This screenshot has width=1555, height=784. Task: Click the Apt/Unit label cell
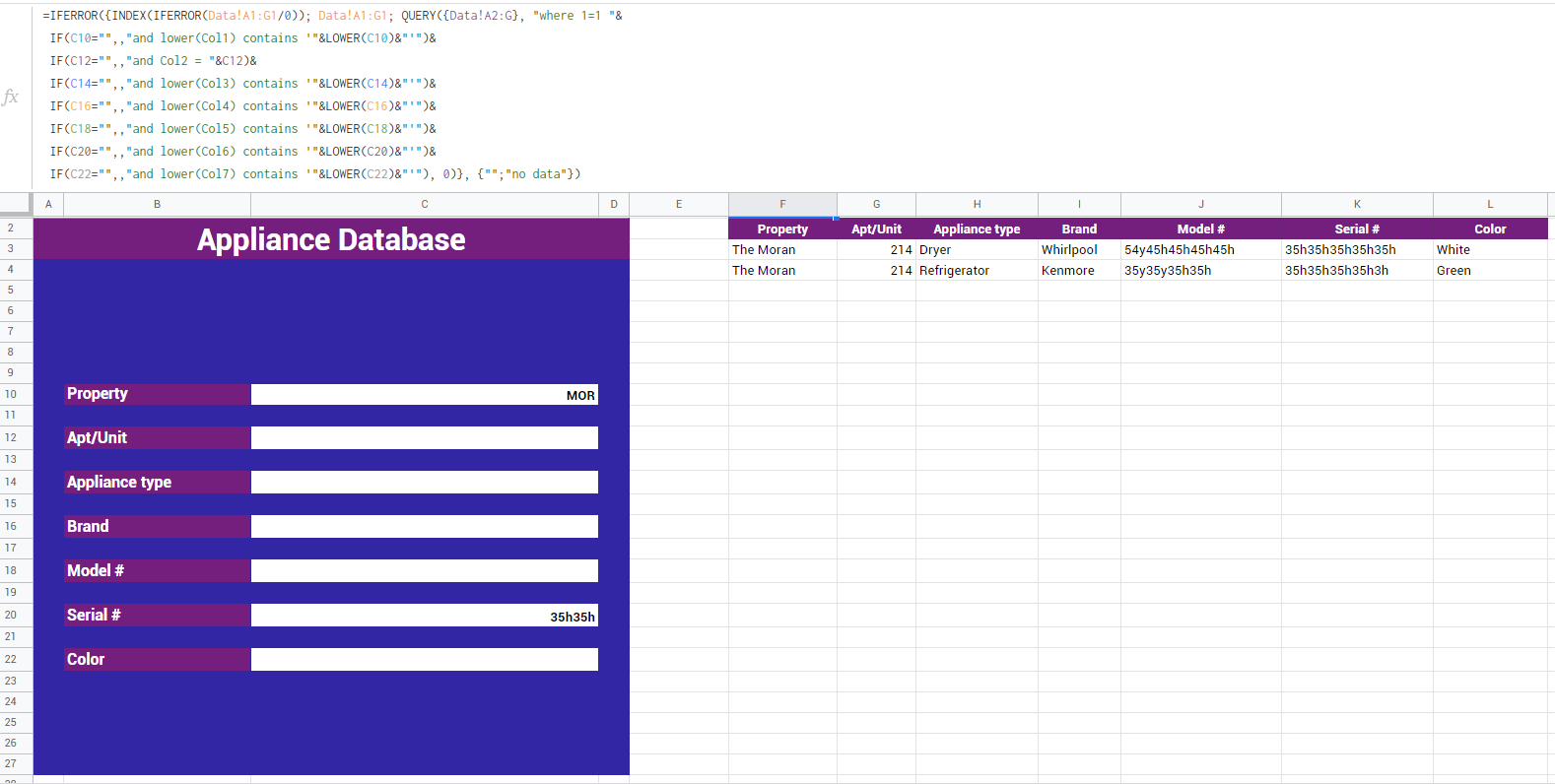pyautogui.click(x=157, y=437)
